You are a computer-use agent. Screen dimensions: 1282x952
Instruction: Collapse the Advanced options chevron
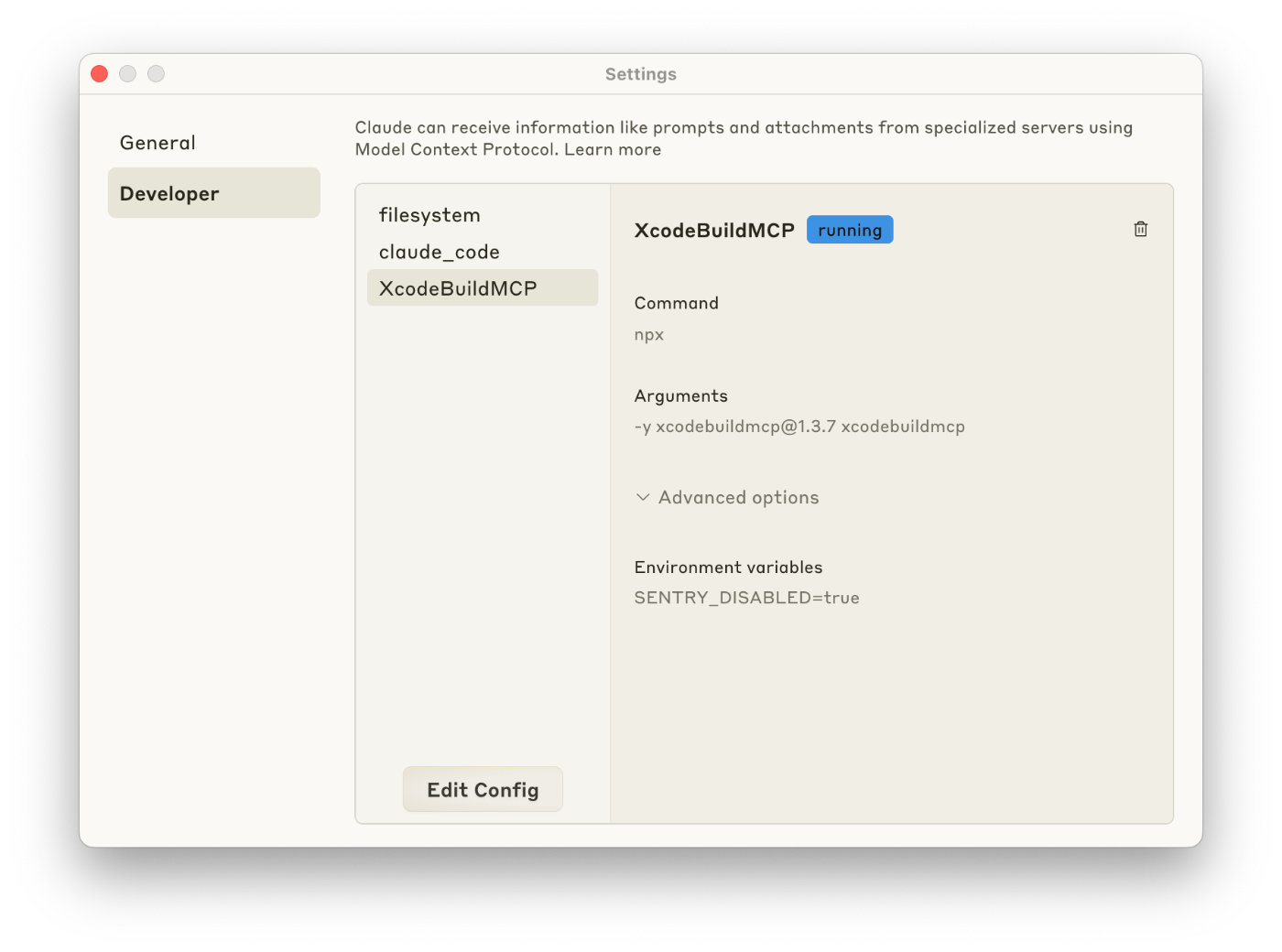pyautogui.click(x=643, y=497)
